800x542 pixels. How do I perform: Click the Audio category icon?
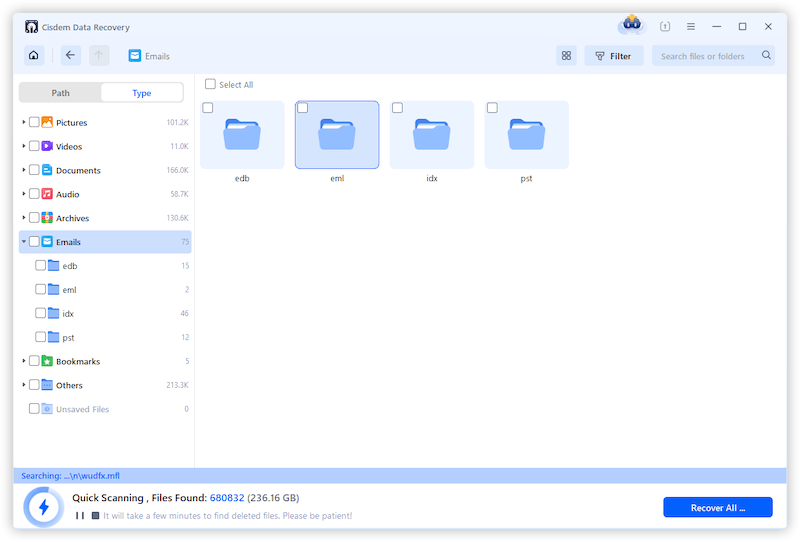(47, 194)
